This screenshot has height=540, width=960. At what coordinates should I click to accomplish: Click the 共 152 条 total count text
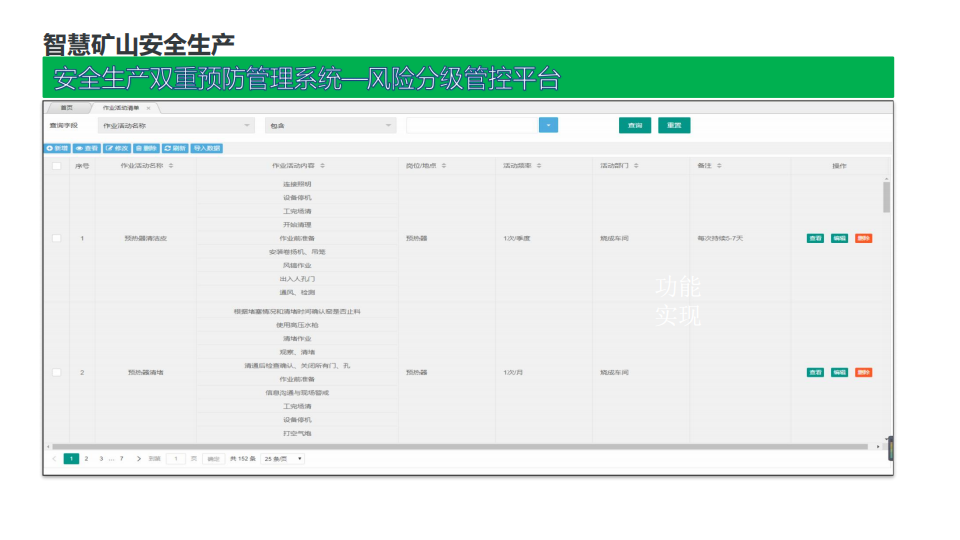pyautogui.click(x=242, y=459)
